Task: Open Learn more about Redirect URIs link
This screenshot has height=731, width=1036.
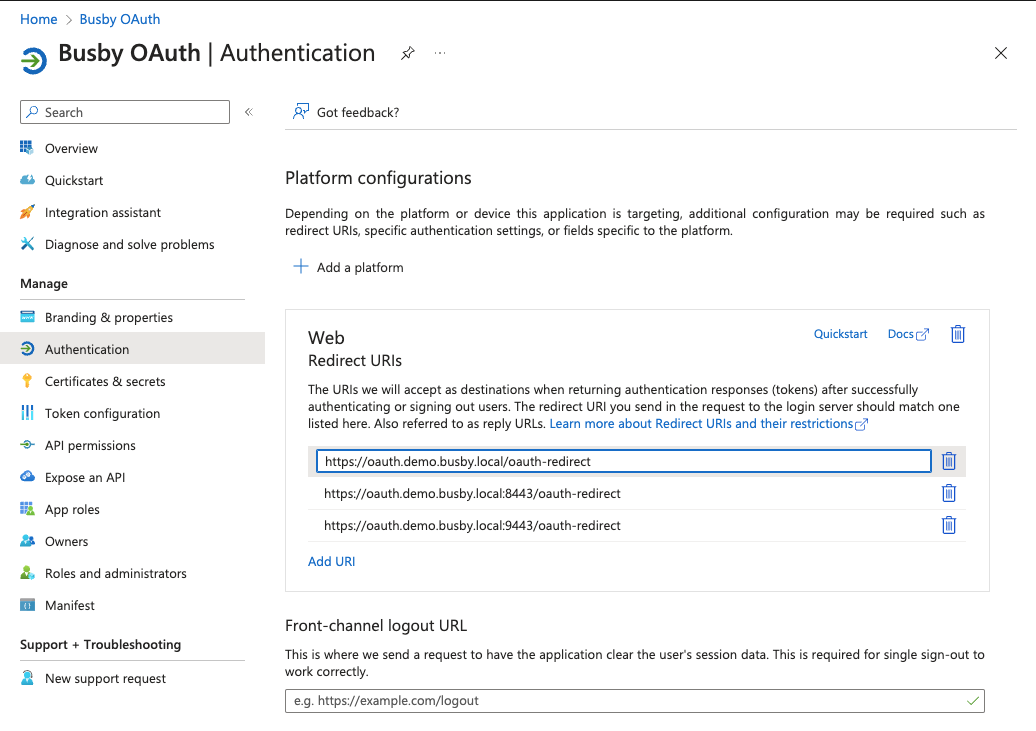Action: [708, 424]
